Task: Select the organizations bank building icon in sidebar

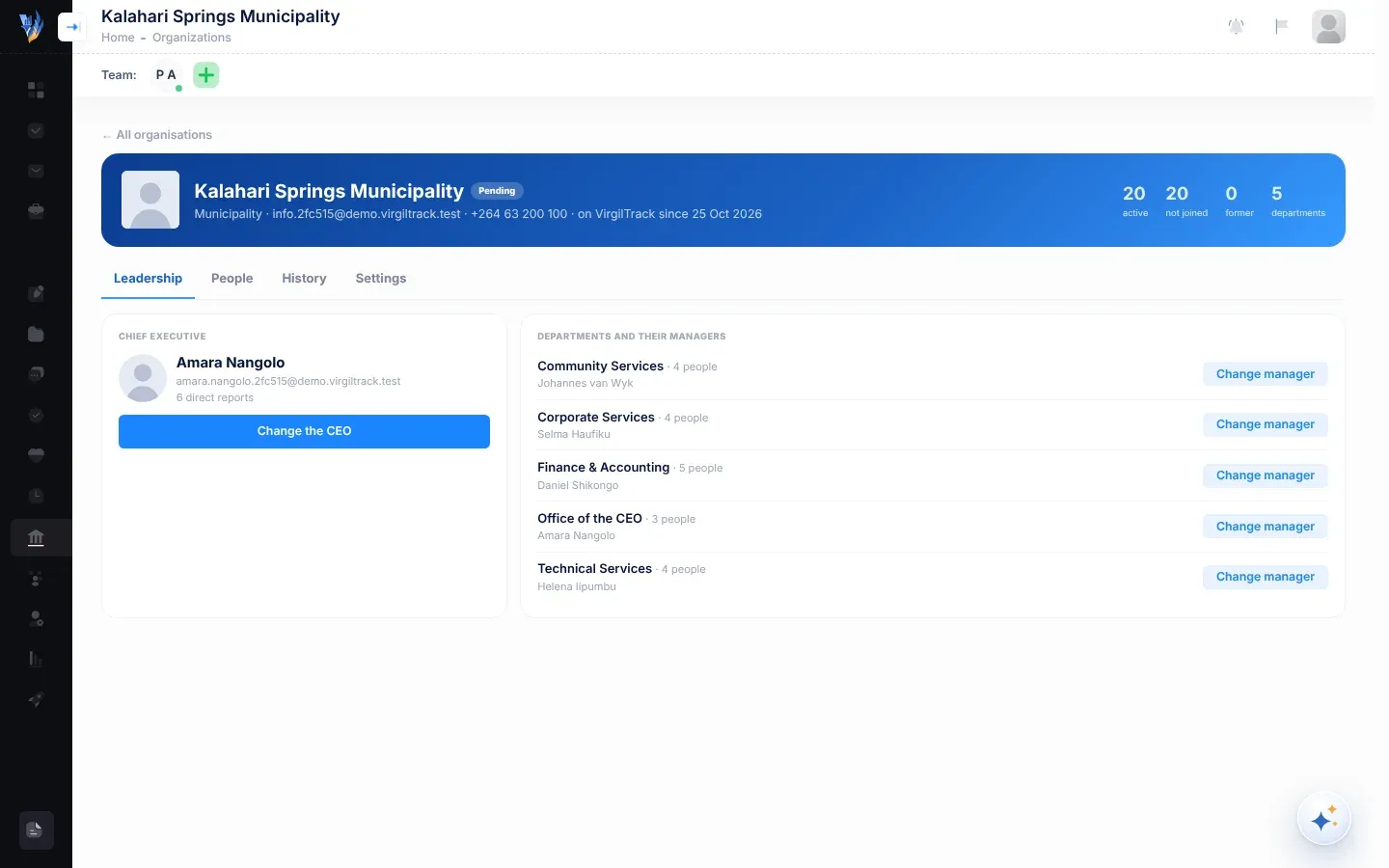Action: [x=36, y=537]
